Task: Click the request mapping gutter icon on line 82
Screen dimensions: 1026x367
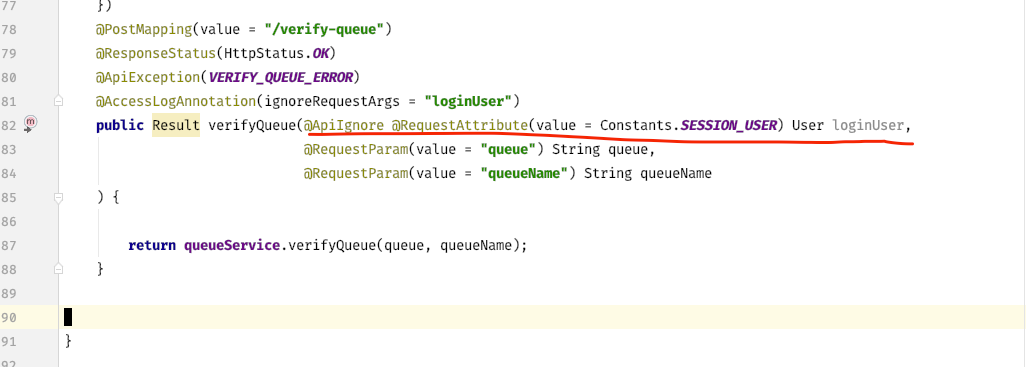Action: [31, 124]
